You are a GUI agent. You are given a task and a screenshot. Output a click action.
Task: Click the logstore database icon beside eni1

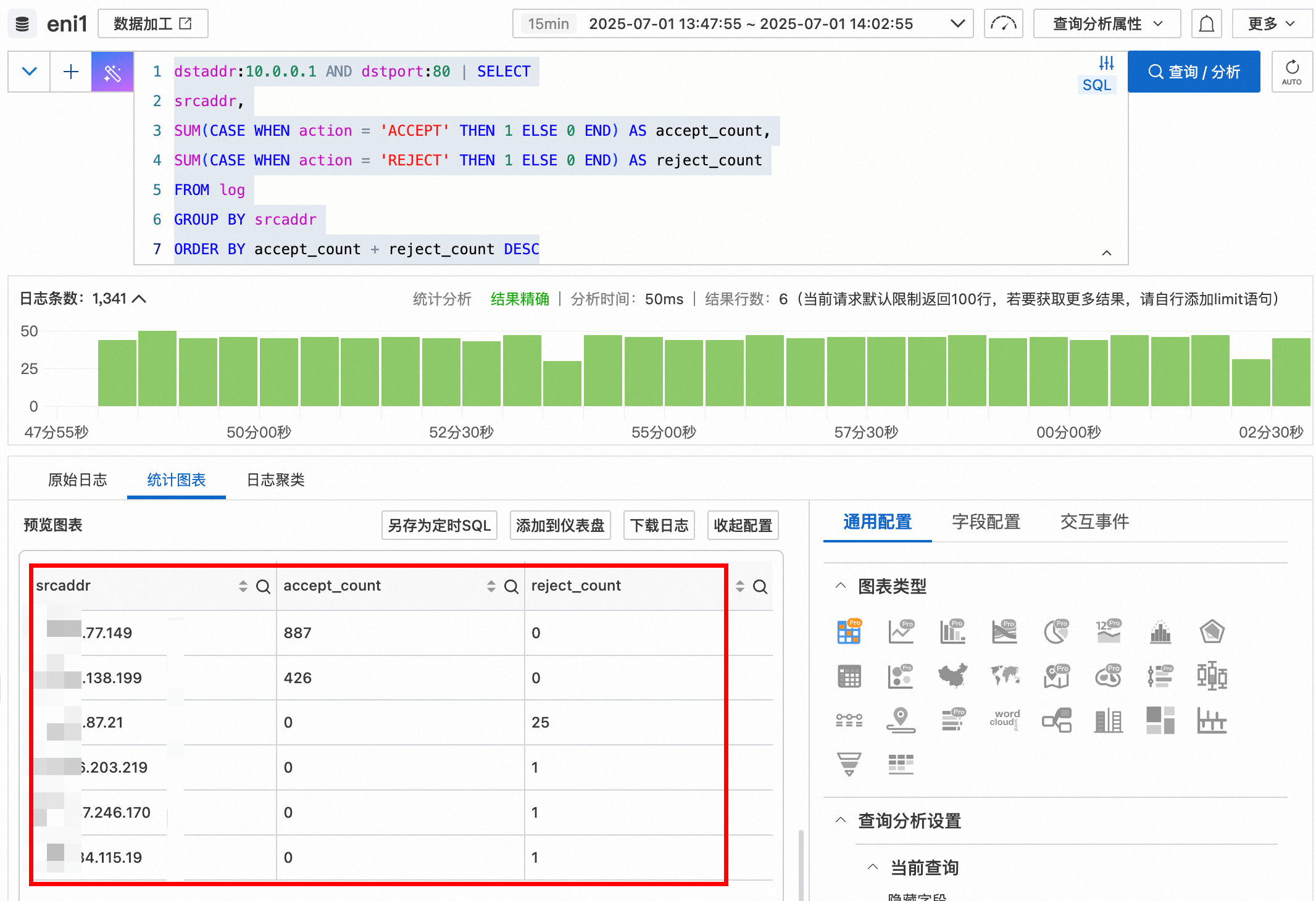tap(22, 24)
